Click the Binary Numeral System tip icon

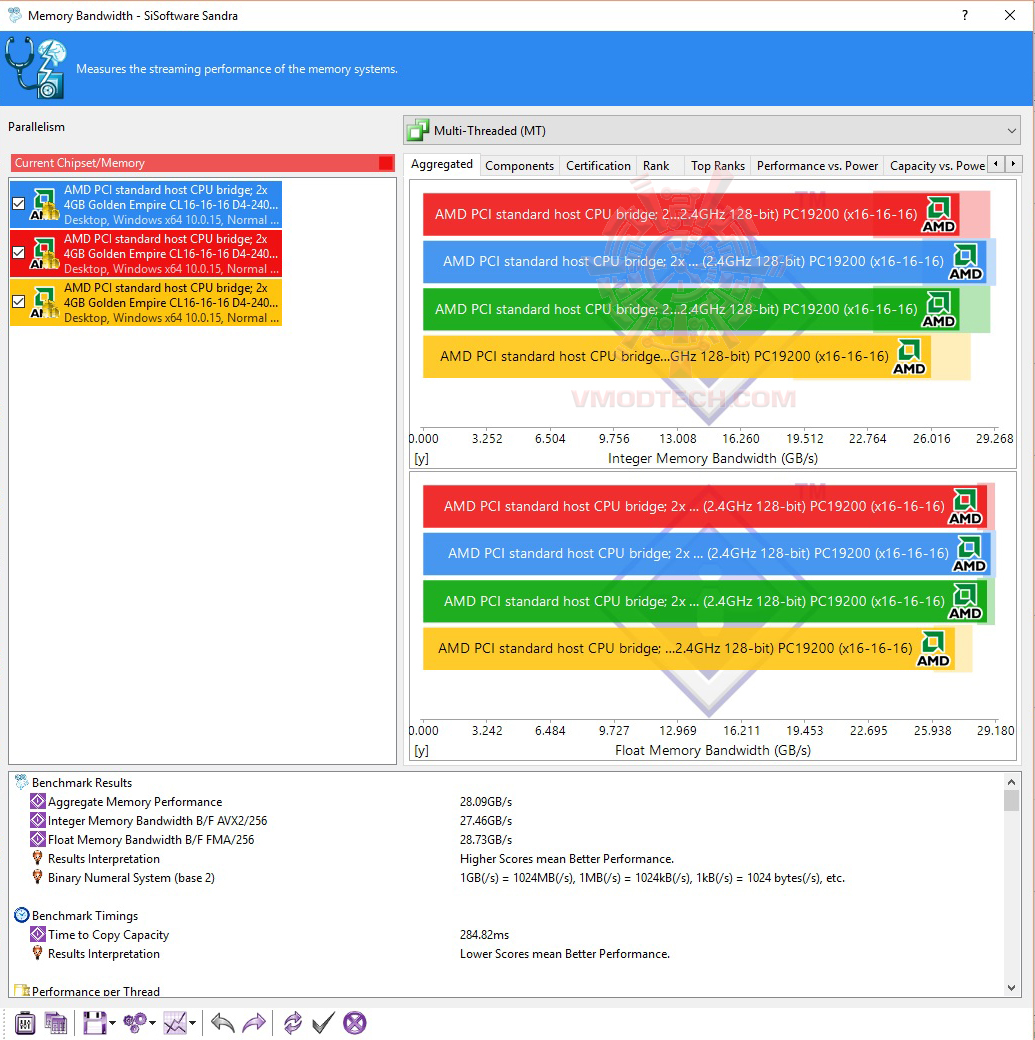click(x=38, y=877)
